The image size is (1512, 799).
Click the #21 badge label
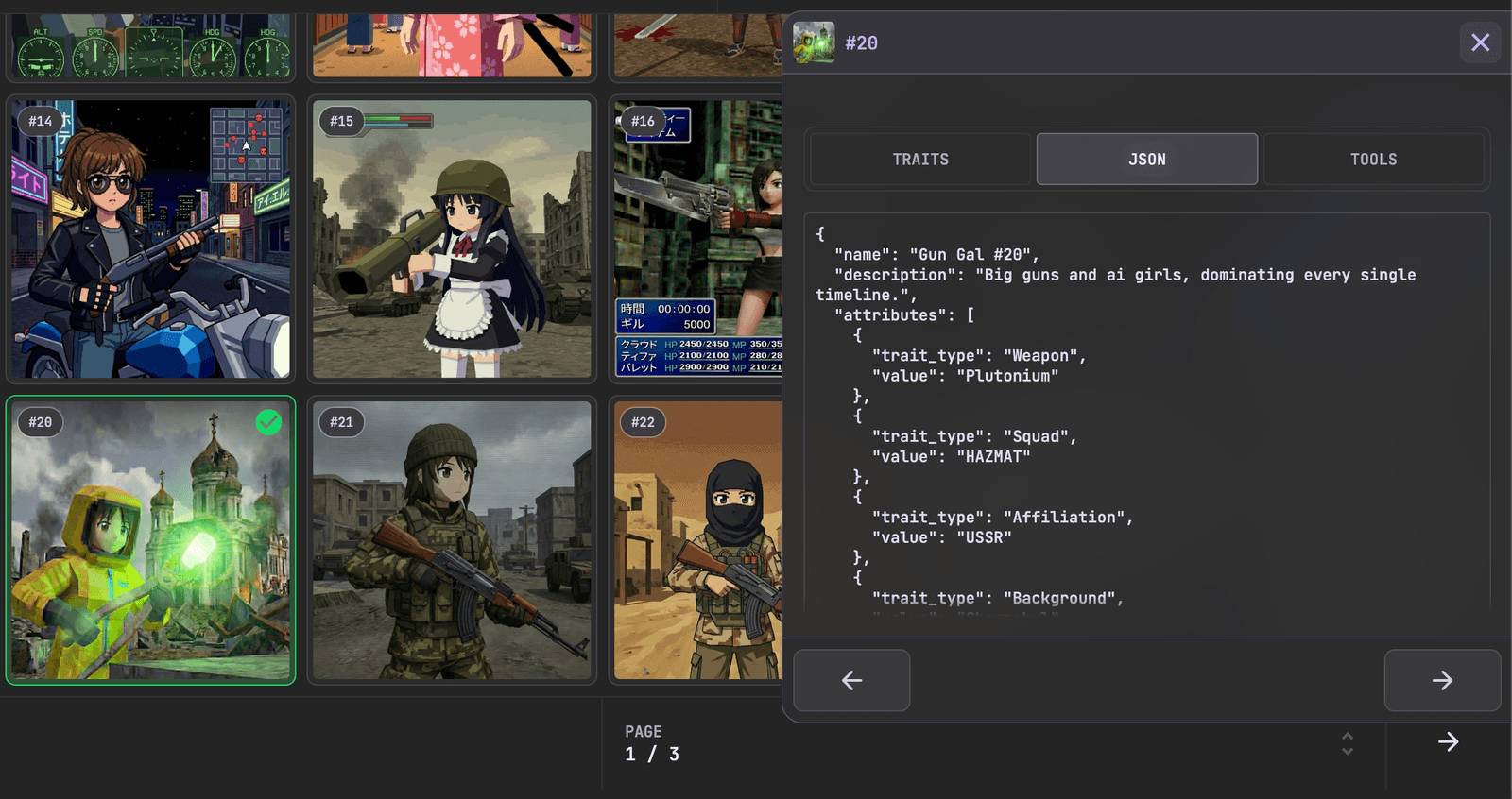(x=341, y=422)
